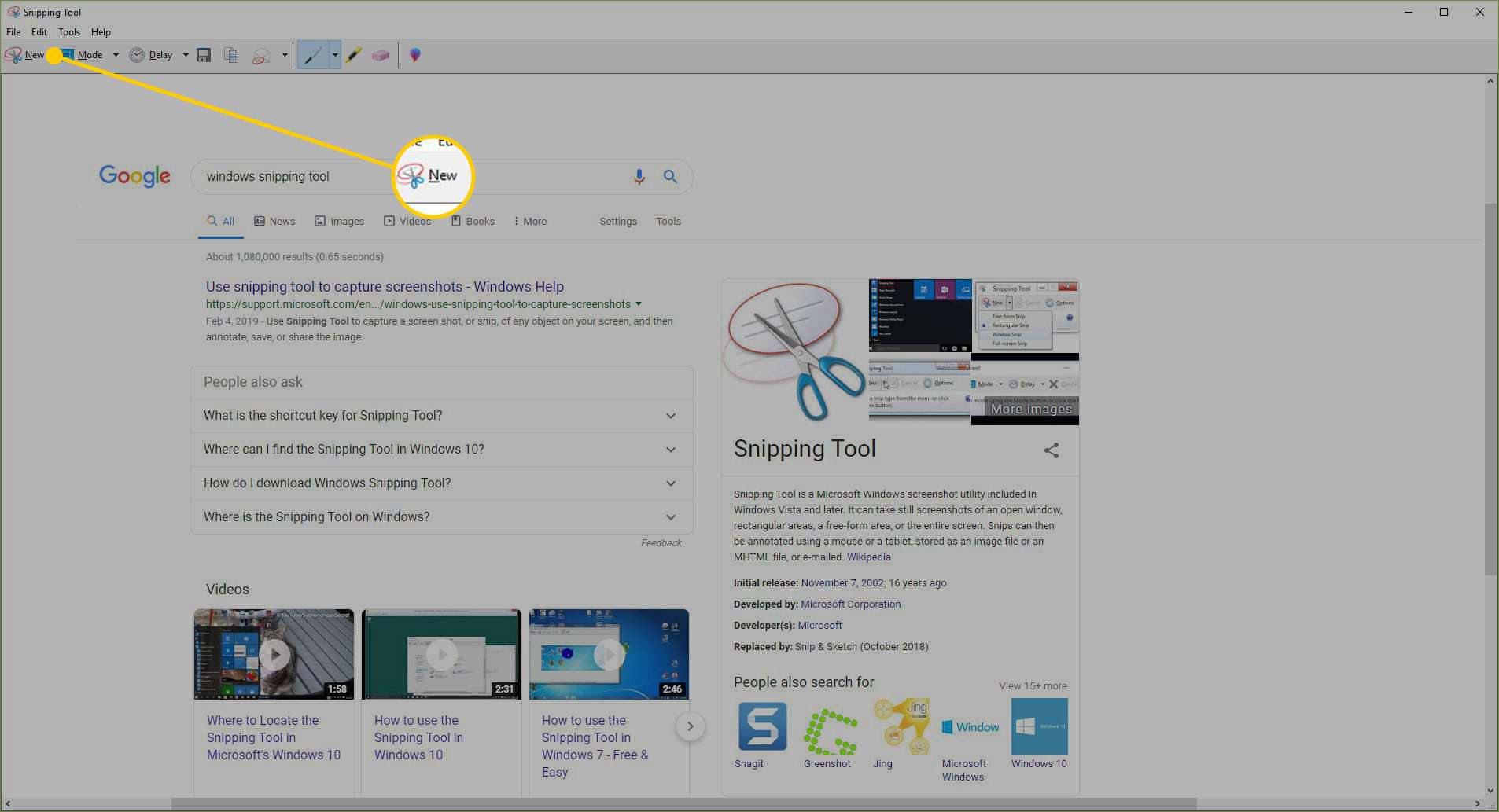Edit with Paint 3D icon
The width and height of the screenshot is (1499, 812).
(415, 55)
